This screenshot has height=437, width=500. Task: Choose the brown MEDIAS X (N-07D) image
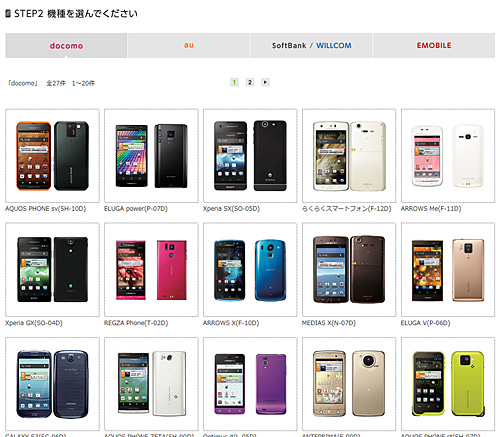tap(349, 270)
